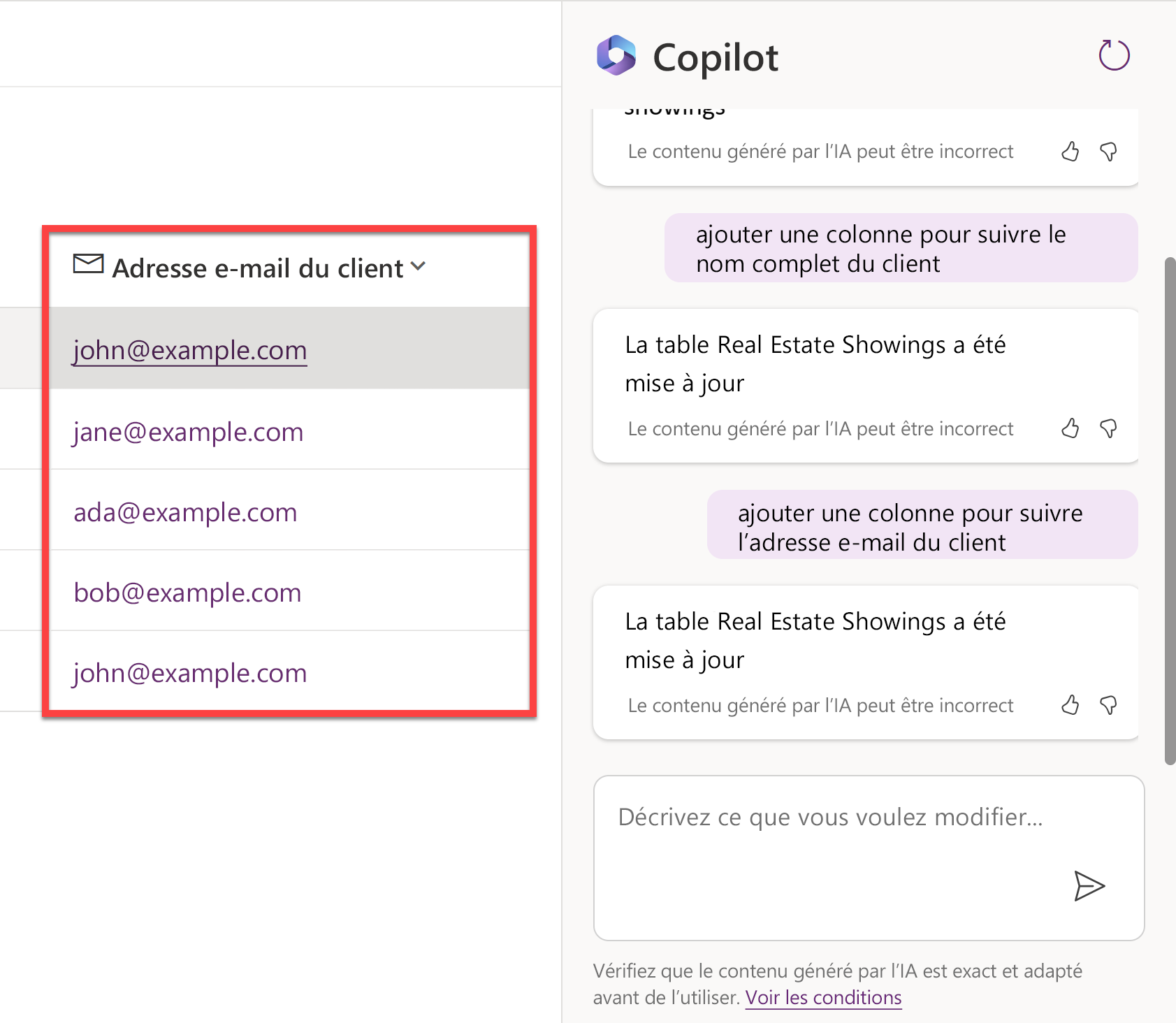This screenshot has height=1023, width=1176.
Task: Click the Copilot chat vertical scrollbar
Action: 1170,510
